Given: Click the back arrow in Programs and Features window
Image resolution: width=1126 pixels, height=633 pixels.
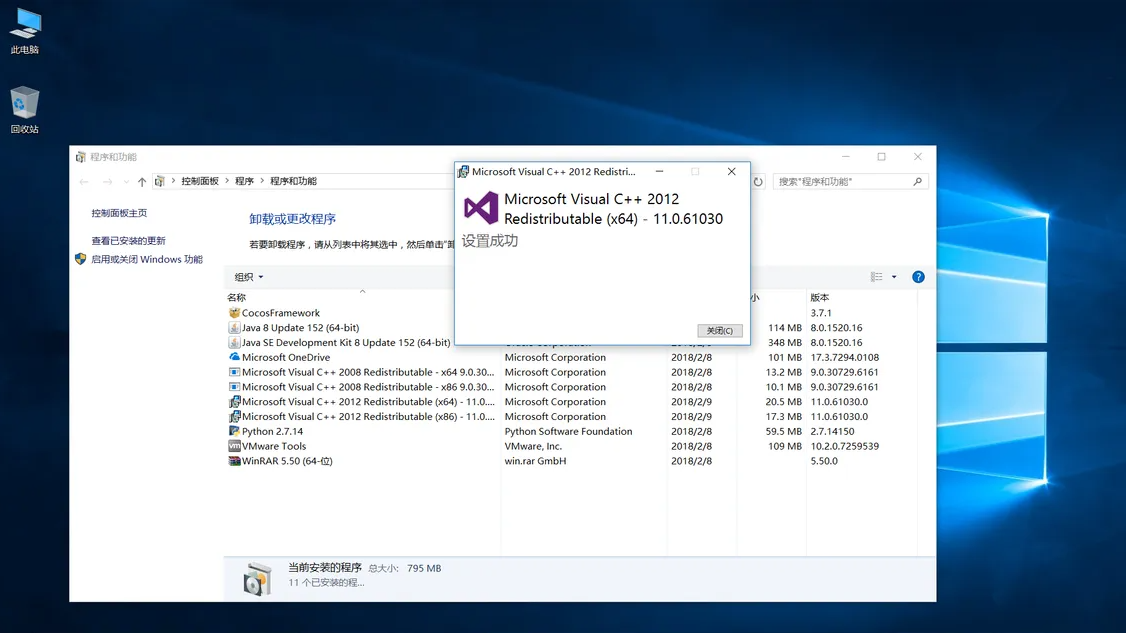Looking at the screenshot, I should pos(84,182).
